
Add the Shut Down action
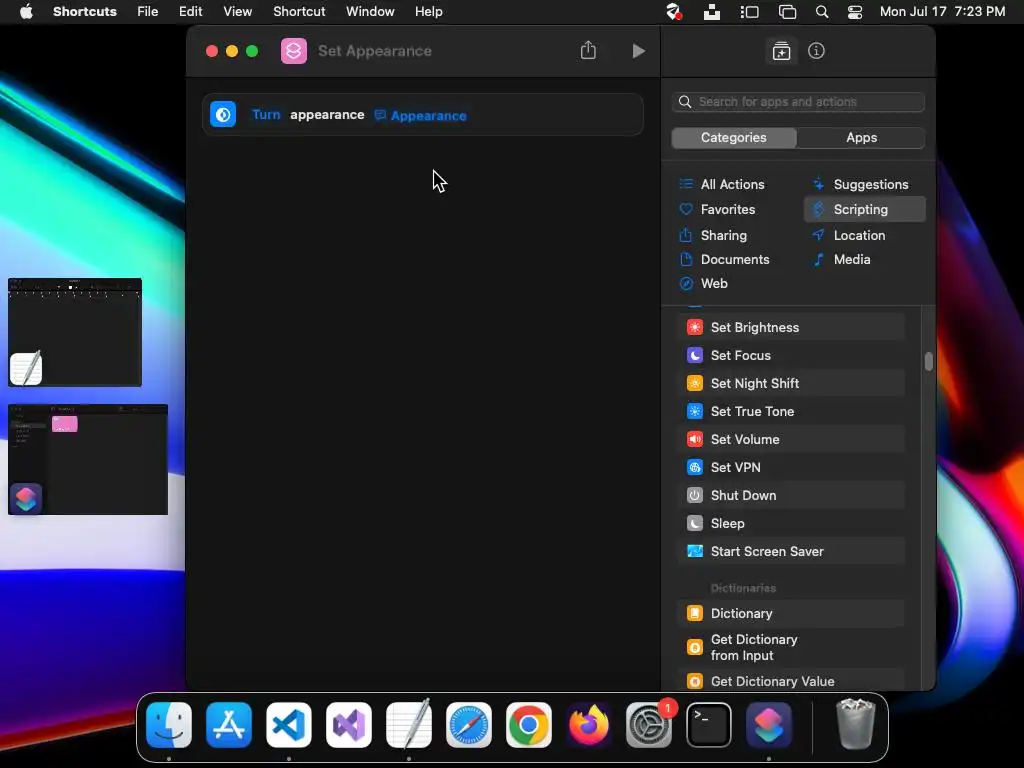point(791,496)
